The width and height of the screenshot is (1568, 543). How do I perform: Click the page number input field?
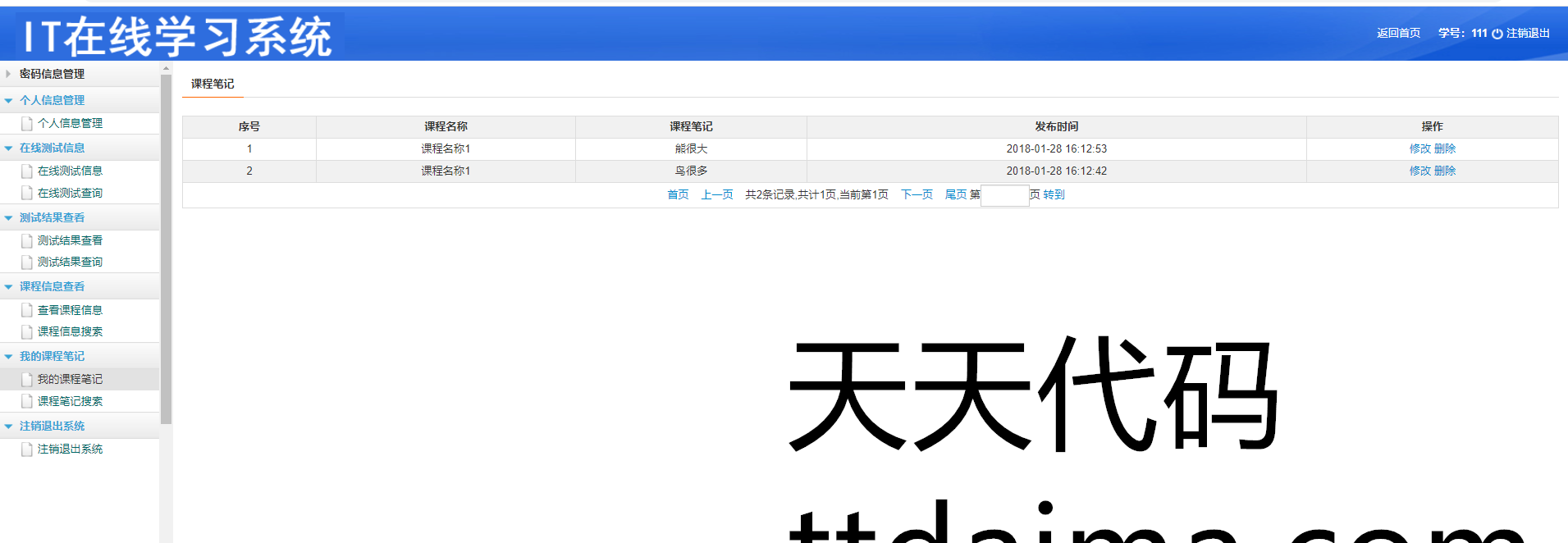pos(1004,195)
